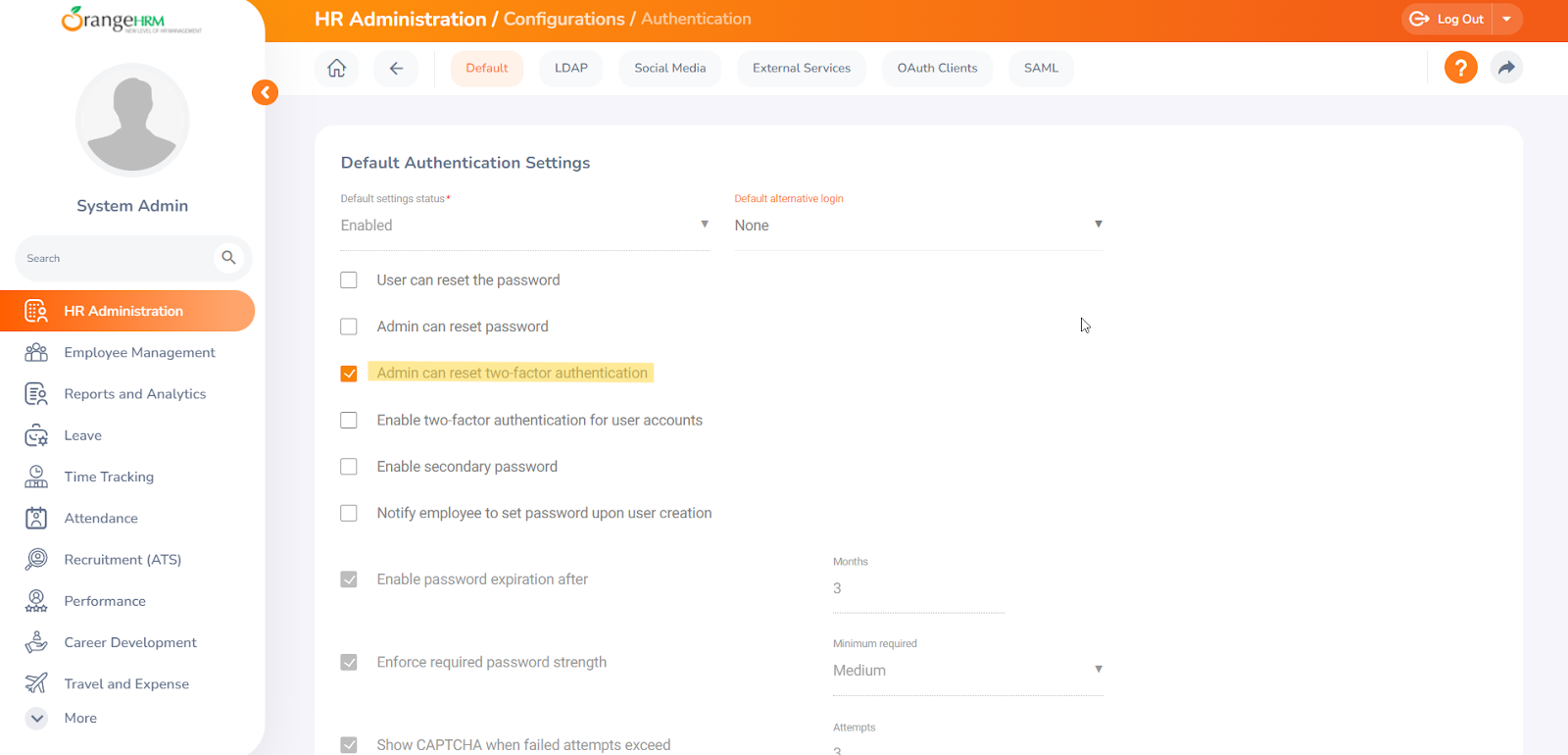Switch to the LDAP tab
1568x755 pixels.
[571, 68]
